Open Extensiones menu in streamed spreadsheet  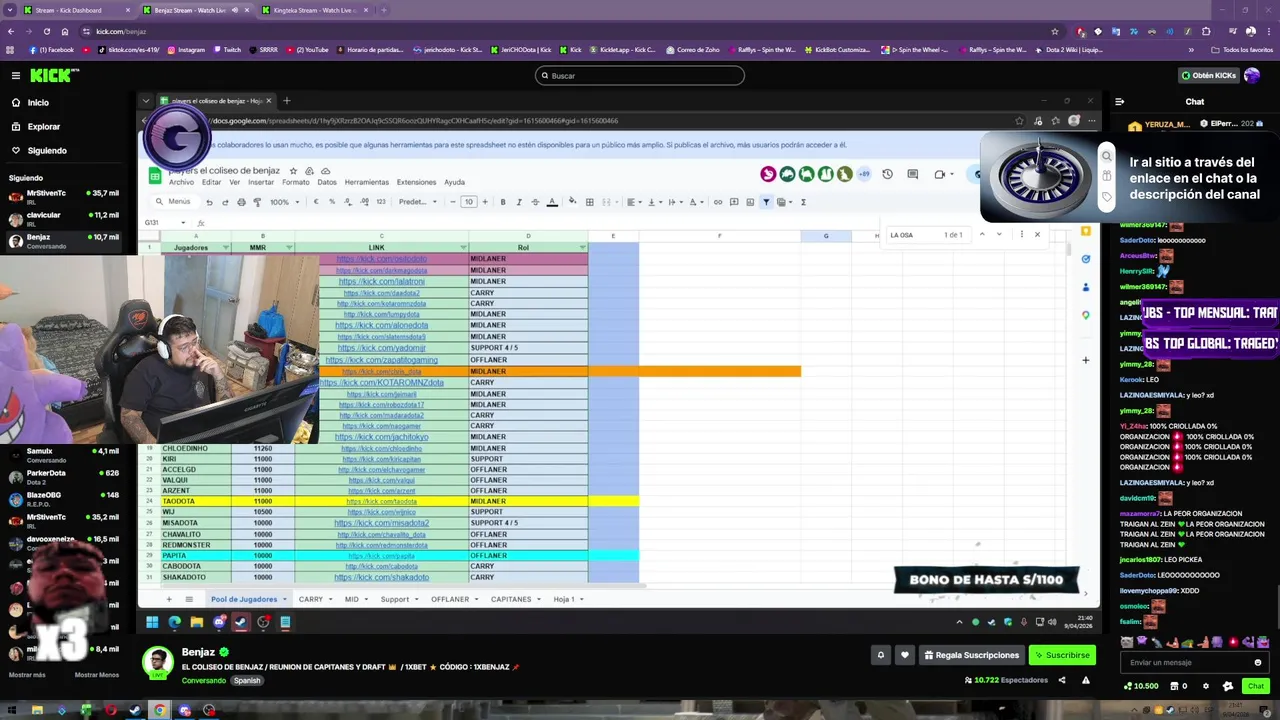(416, 182)
